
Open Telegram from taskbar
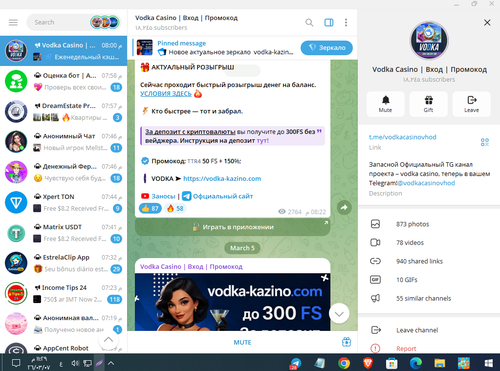(x=295, y=363)
